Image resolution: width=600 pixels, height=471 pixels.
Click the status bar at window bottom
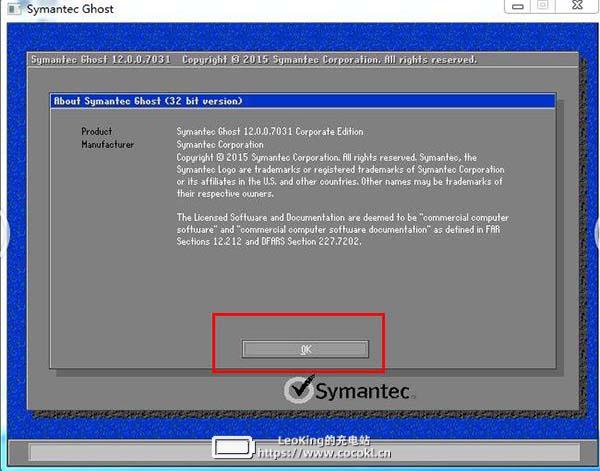(304, 452)
